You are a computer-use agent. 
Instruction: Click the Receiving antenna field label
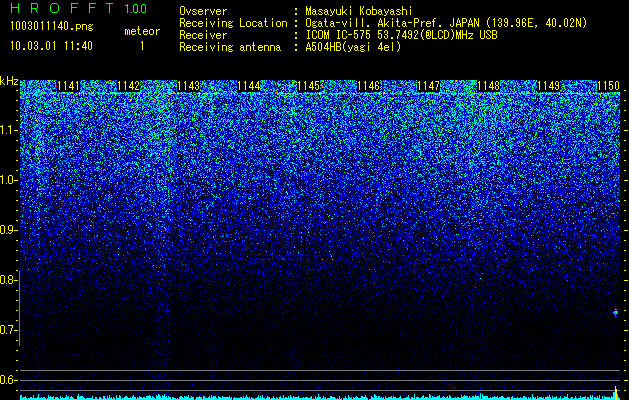coord(230,47)
